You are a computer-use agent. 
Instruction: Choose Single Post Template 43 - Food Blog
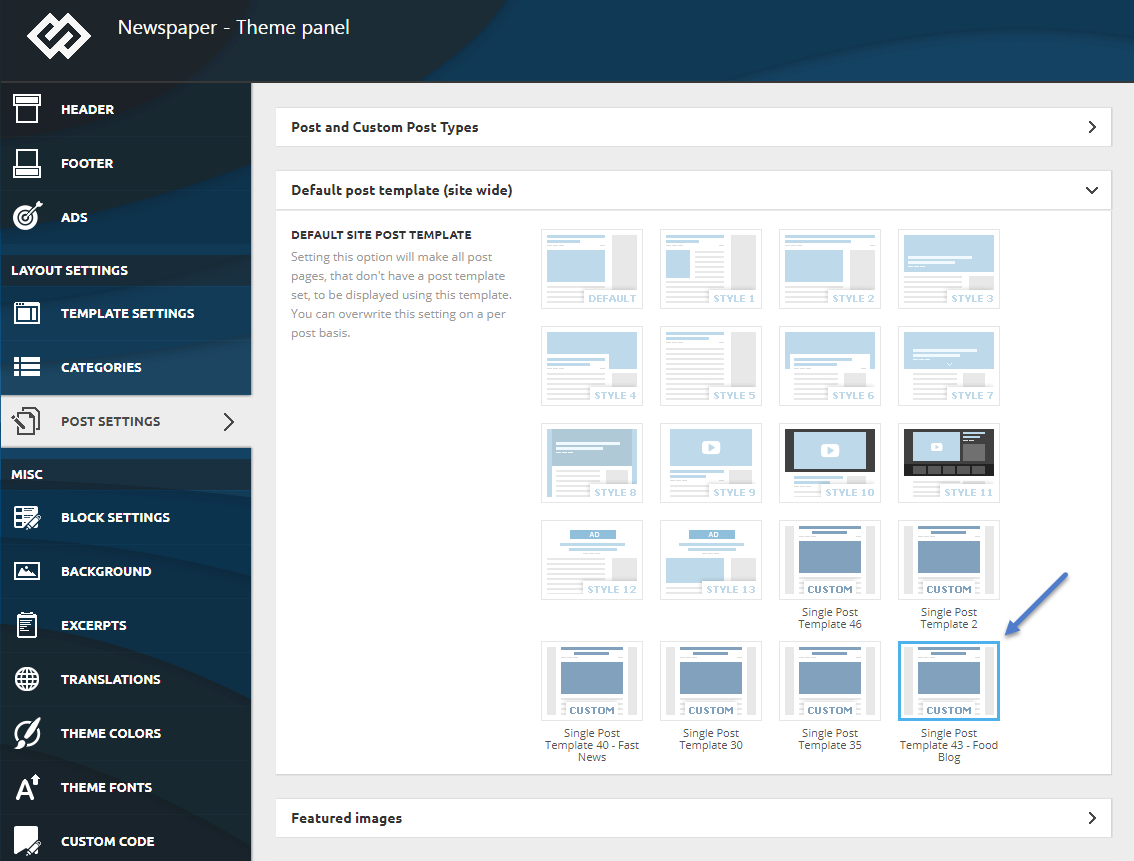949,681
